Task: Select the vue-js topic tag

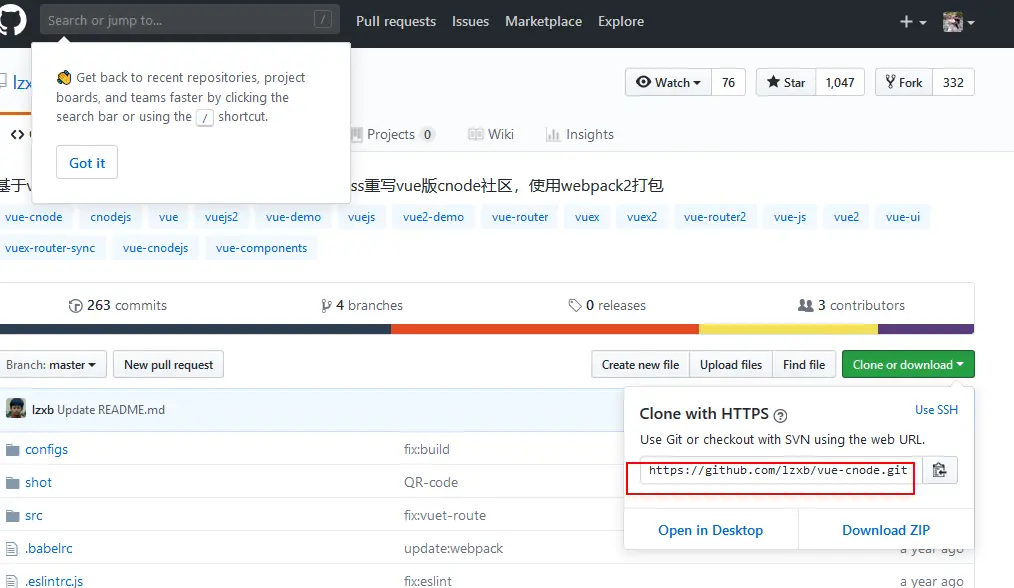Action: pyautogui.click(x=790, y=217)
